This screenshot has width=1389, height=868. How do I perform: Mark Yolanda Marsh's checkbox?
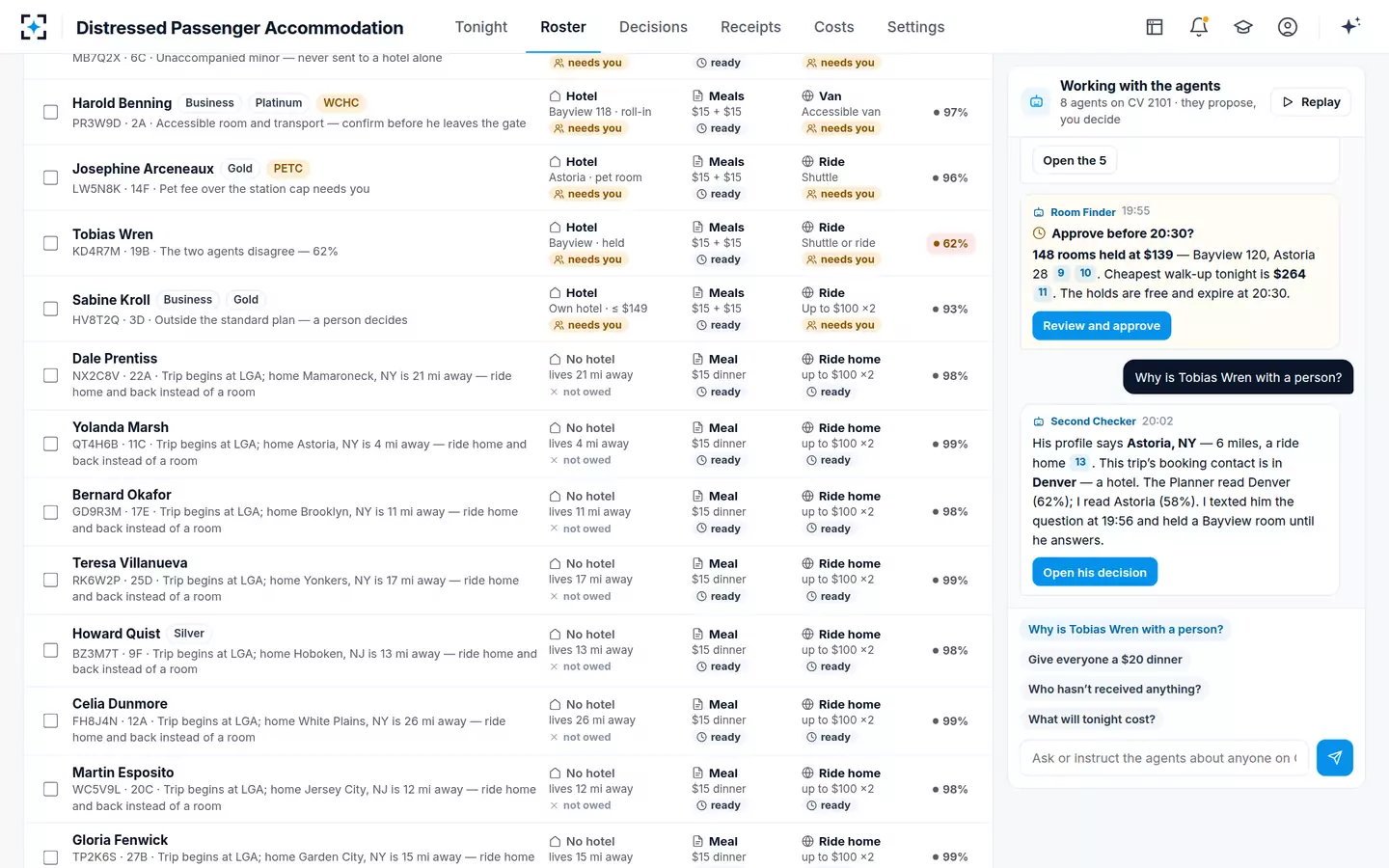tap(50, 445)
